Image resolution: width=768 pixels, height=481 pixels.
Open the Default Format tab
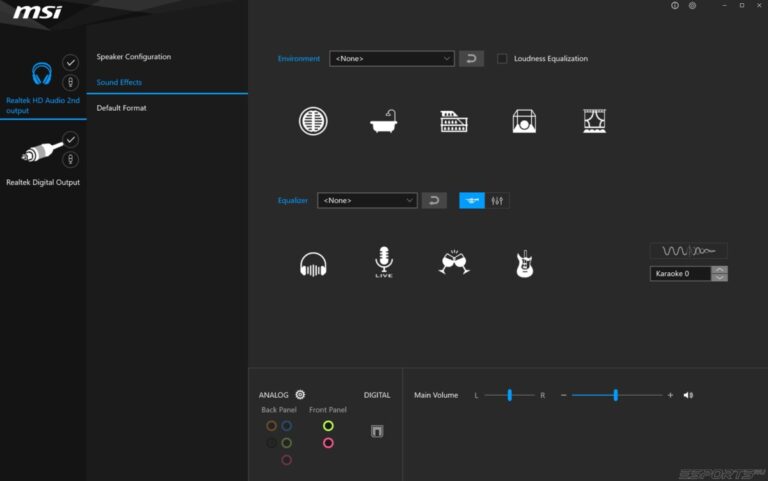121,108
